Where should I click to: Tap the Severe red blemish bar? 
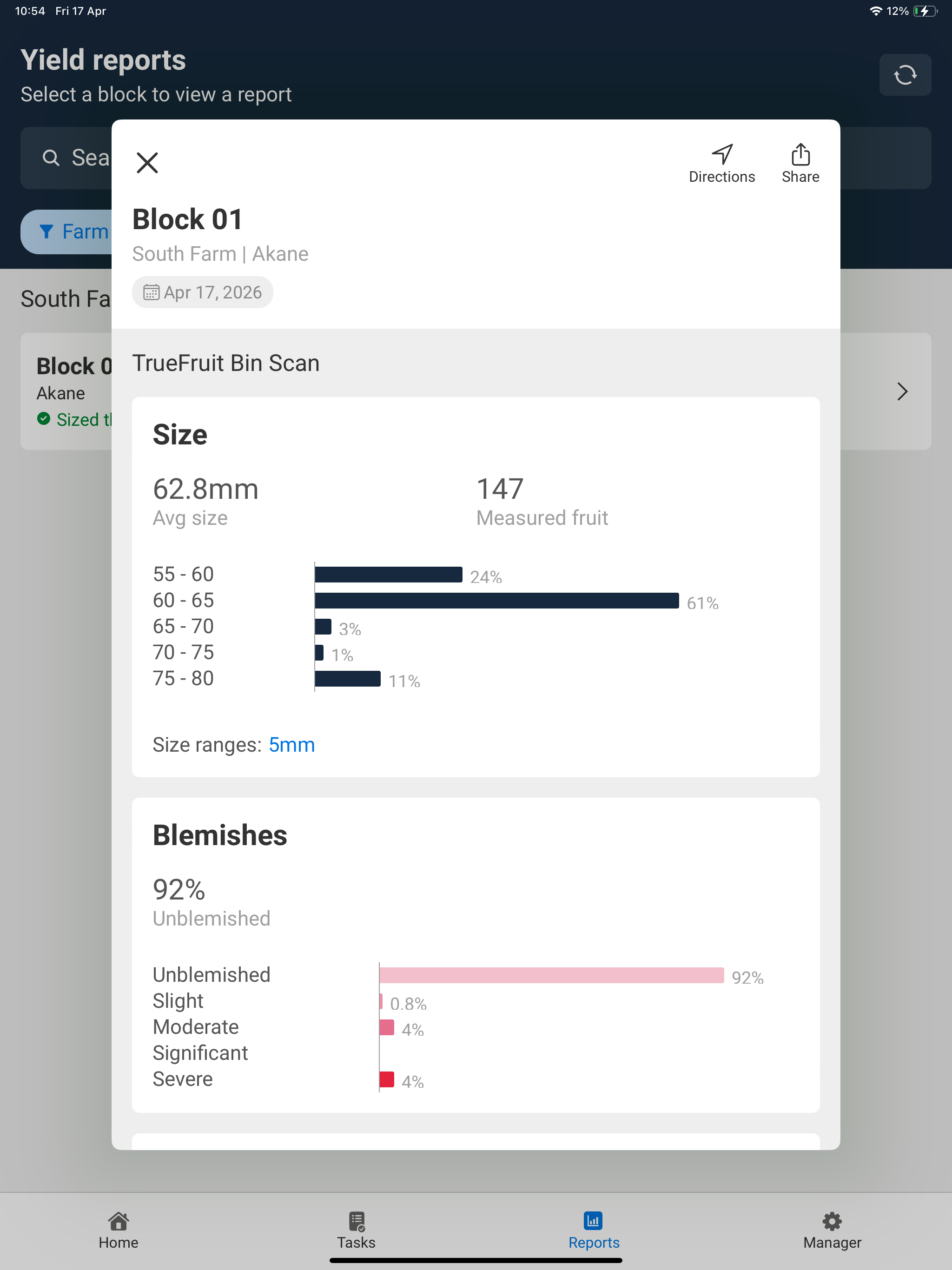click(387, 1079)
